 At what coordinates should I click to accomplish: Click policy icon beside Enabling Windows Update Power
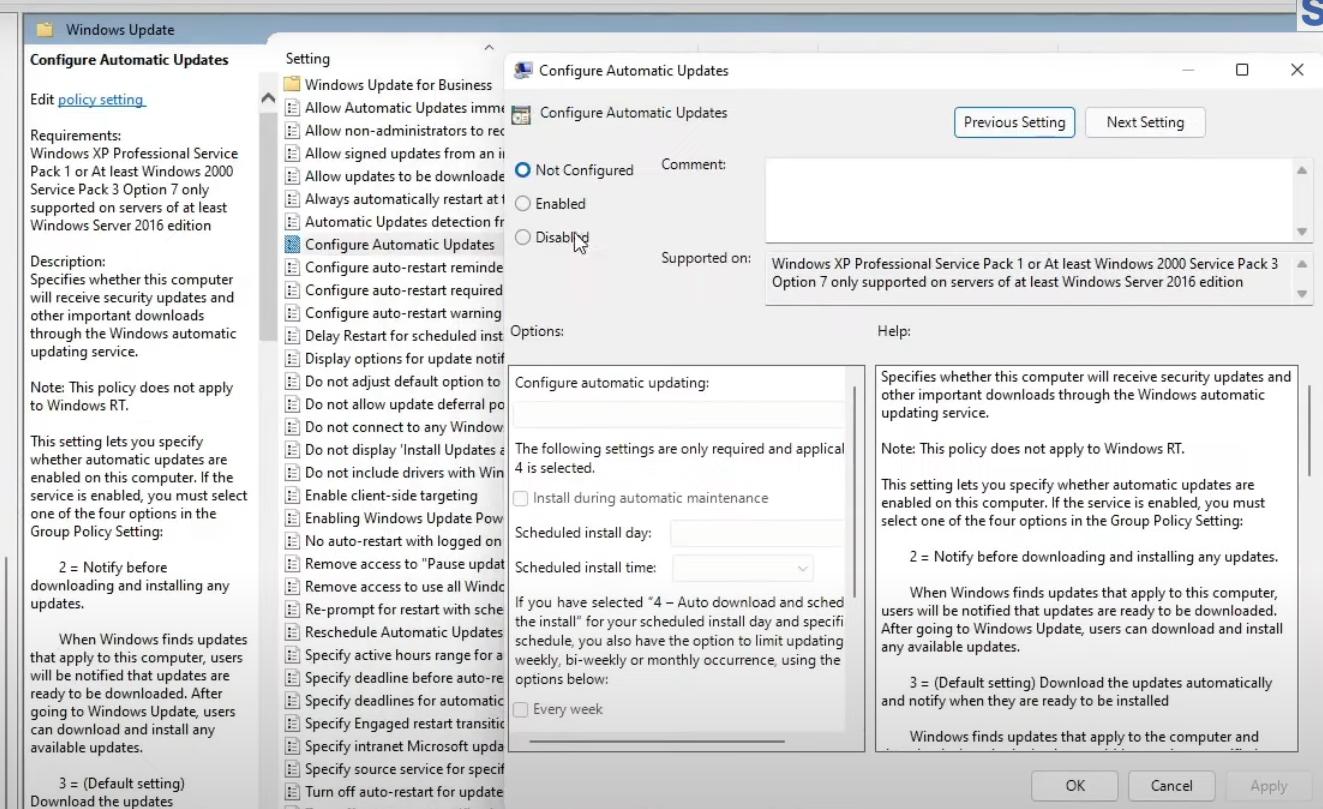click(x=292, y=518)
